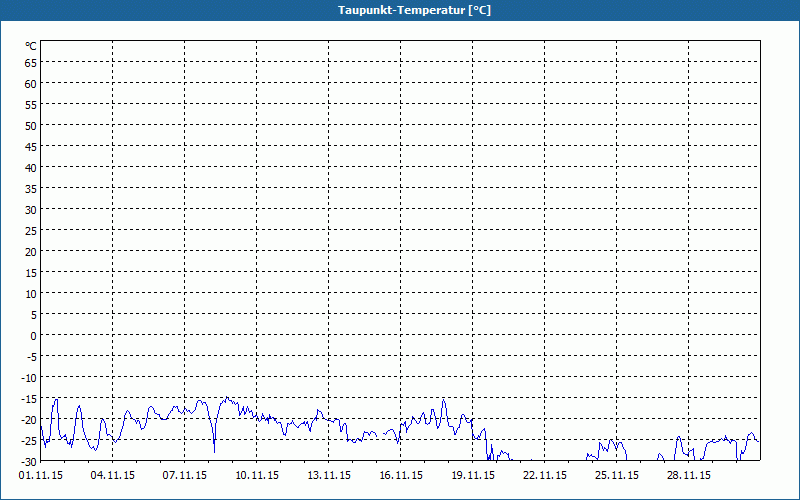Viewport: 800px width, 500px height.
Task: Select the 35 tick label on y-axis
Action: coord(31,188)
